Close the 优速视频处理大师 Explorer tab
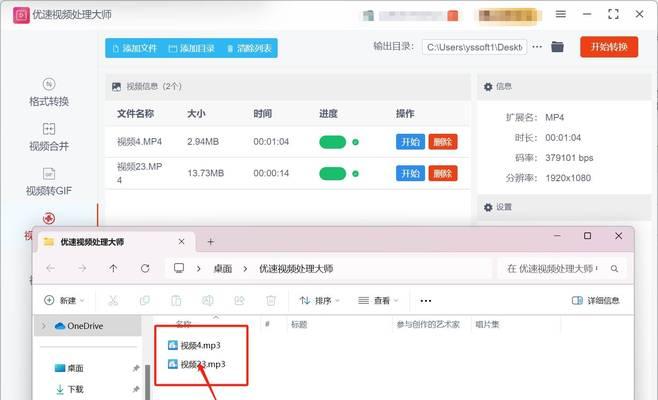This screenshot has width=658, height=400. (x=181, y=242)
